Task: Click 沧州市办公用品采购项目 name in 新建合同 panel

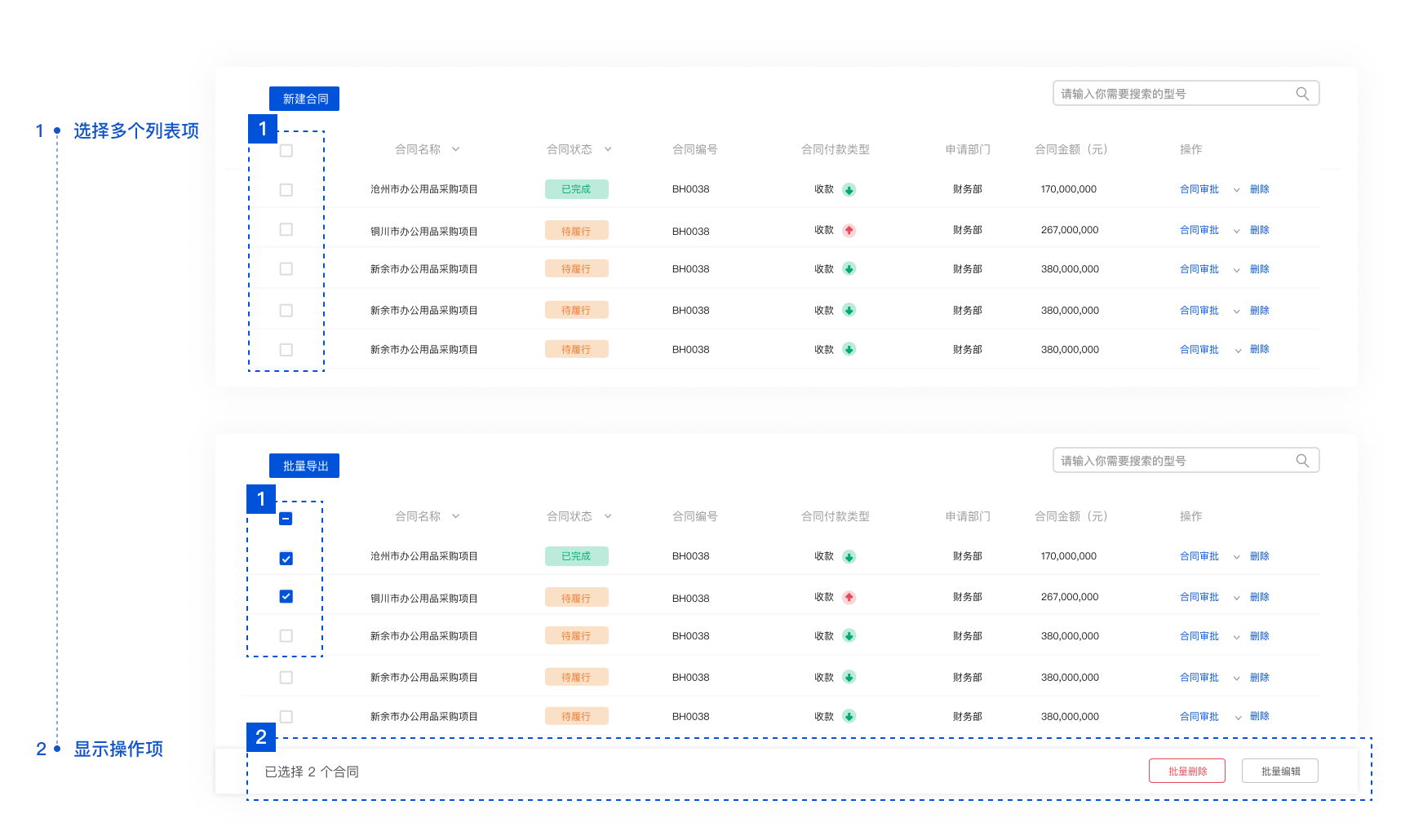Action: coord(424,189)
